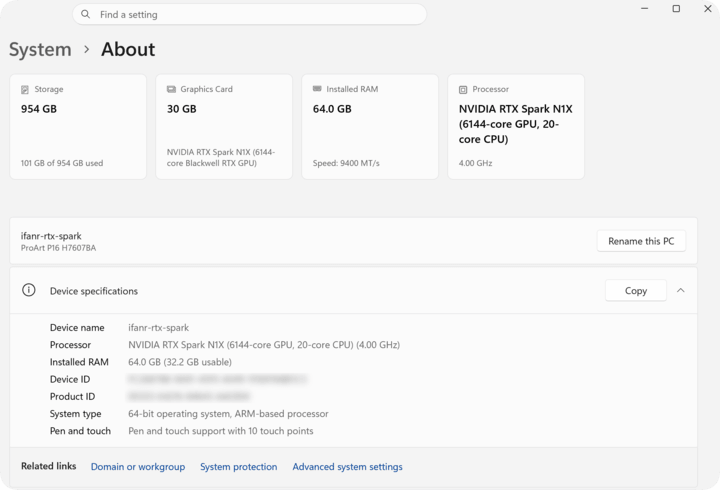Open the Graphics Card 30 GB card
The image size is (720, 490).
pyautogui.click(x=224, y=126)
